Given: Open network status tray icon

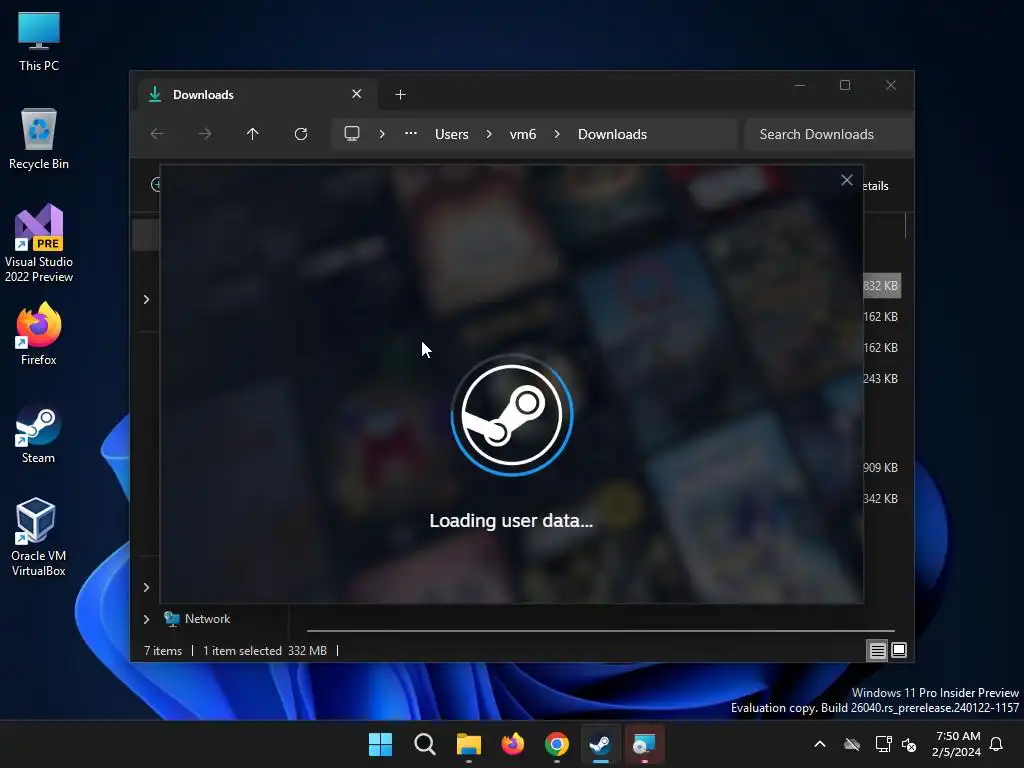Looking at the screenshot, I should [x=884, y=744].
